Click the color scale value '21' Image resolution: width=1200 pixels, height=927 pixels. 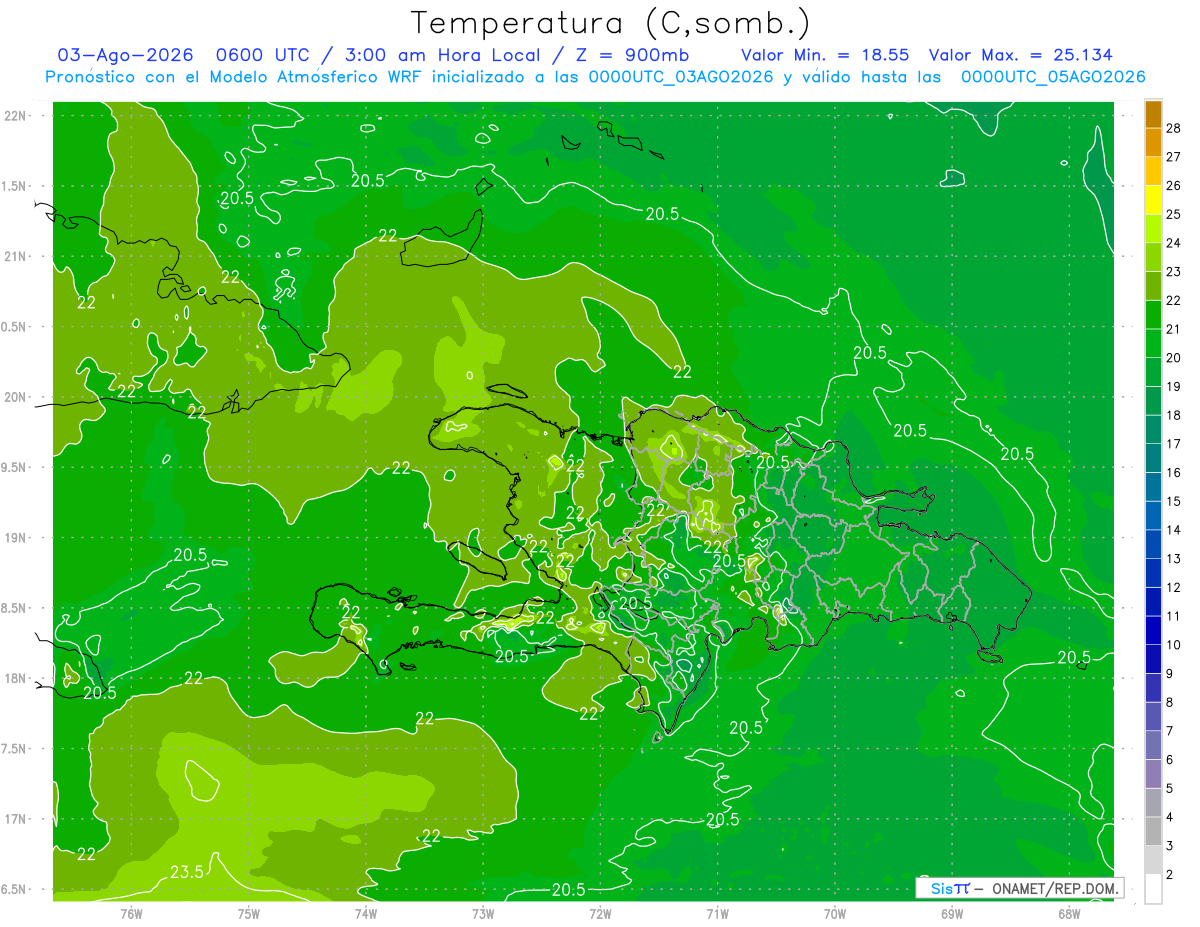point(1174,329)
